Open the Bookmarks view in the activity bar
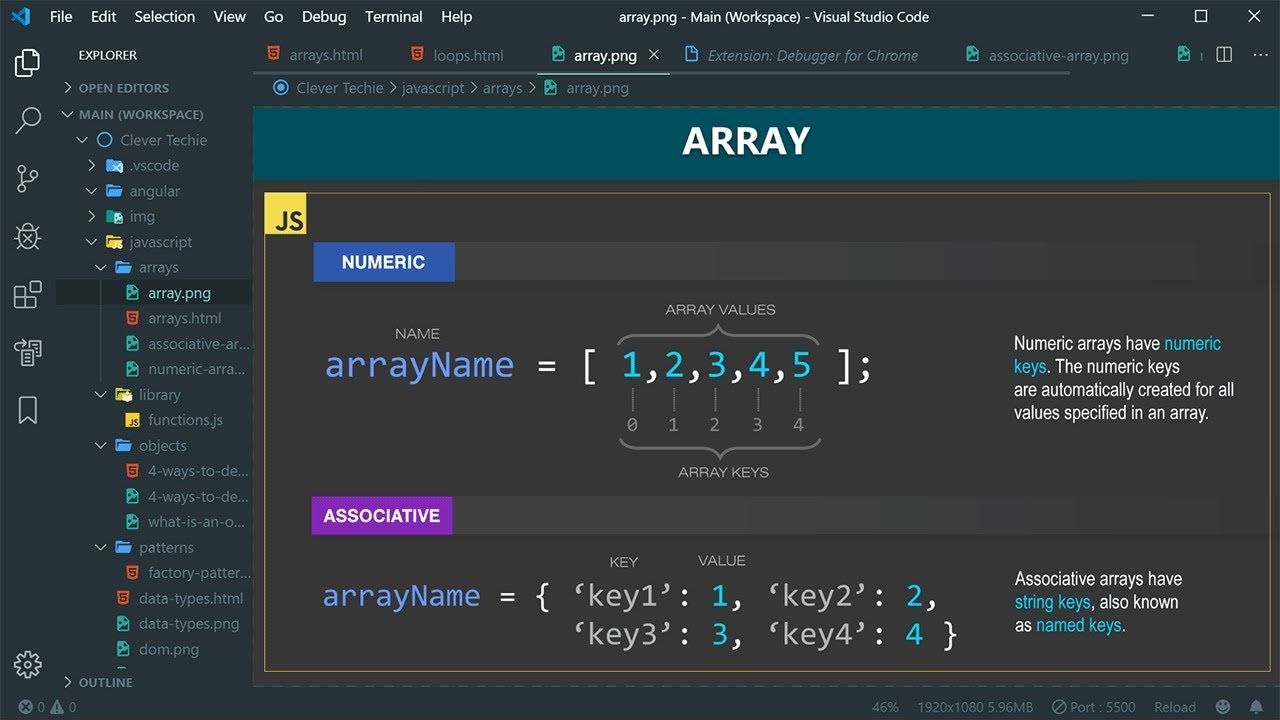This screenshot has width=1280, height=720. [x=27, y=409]
